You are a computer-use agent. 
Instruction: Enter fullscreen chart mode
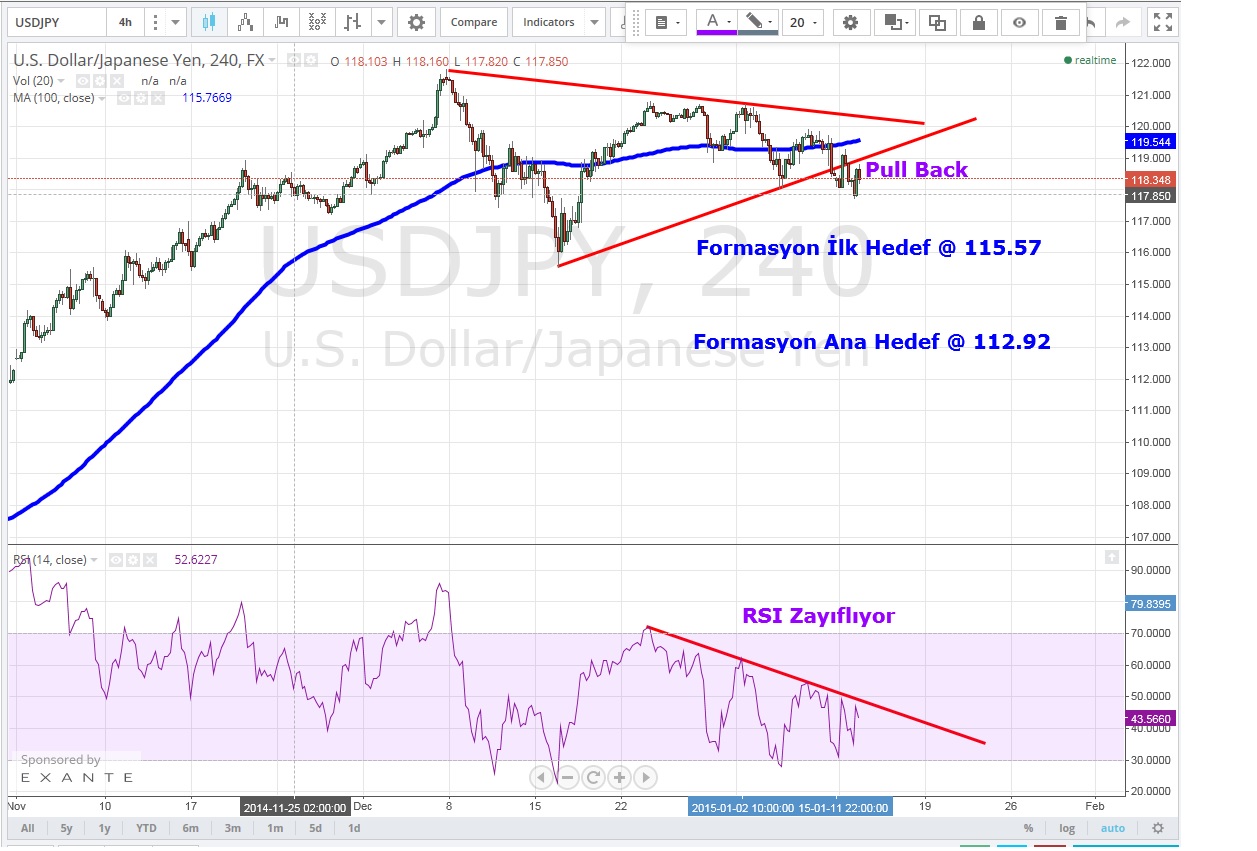tap(1161, 22)
